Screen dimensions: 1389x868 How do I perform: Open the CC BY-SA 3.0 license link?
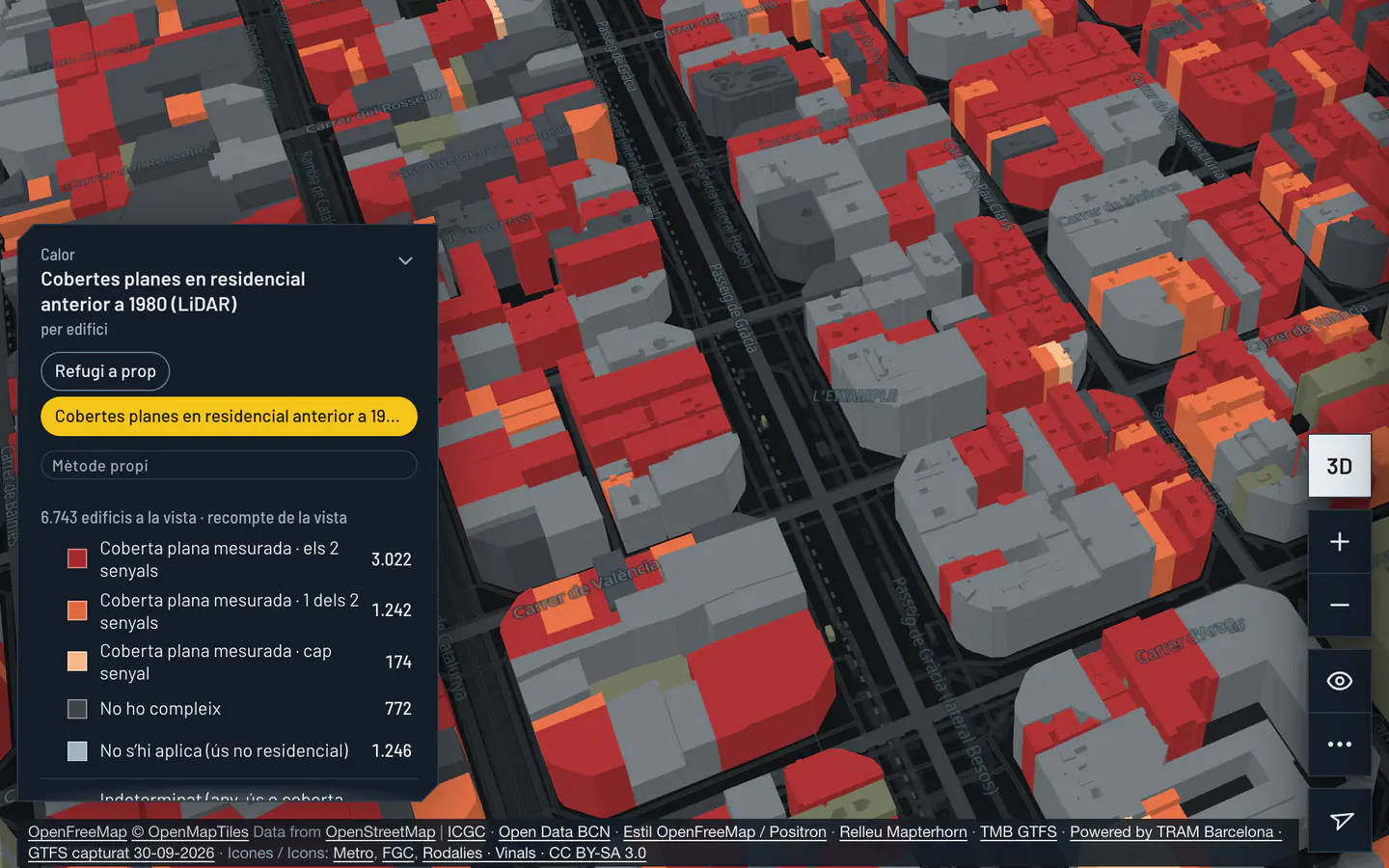click(597, 854)
